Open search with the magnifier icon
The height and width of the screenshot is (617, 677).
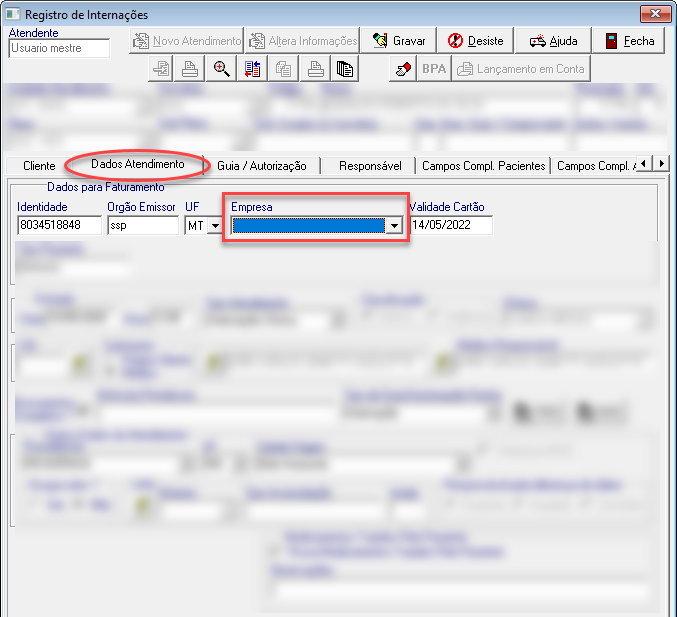point(221,69)
